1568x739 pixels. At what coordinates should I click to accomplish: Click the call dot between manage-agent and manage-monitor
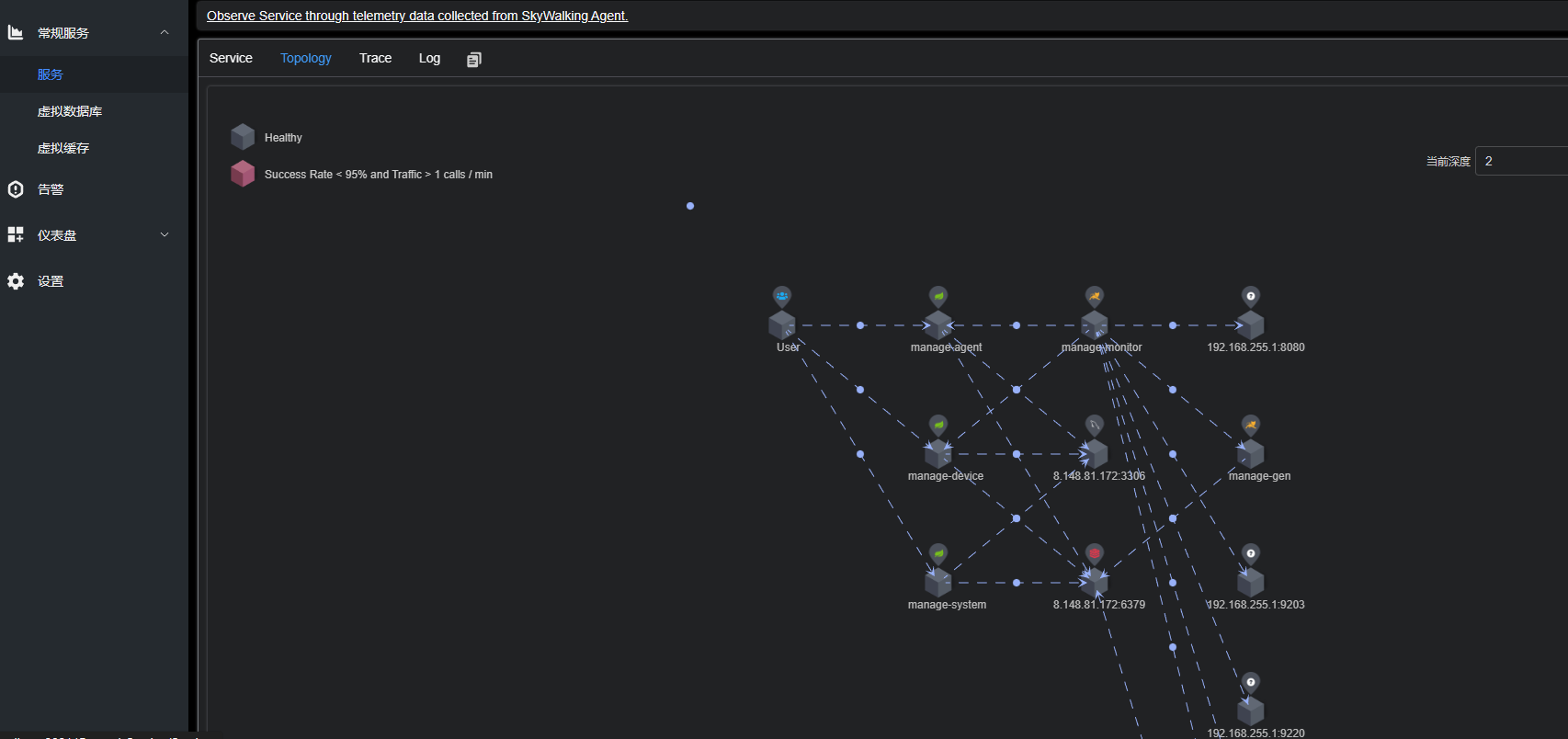coord(1017,325)
